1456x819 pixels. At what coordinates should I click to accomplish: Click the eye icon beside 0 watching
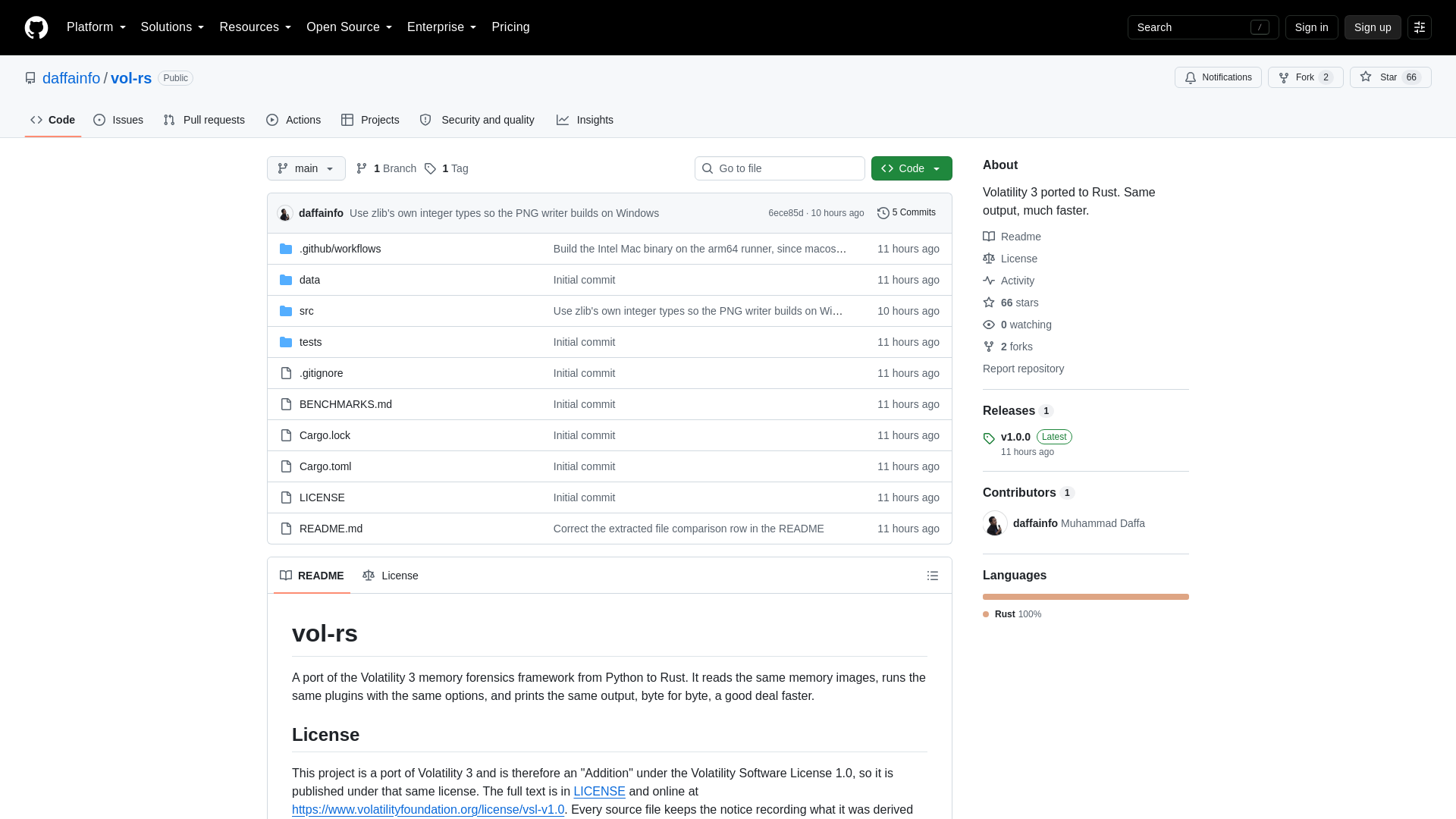pyautogui.click(x=989, y=325)
